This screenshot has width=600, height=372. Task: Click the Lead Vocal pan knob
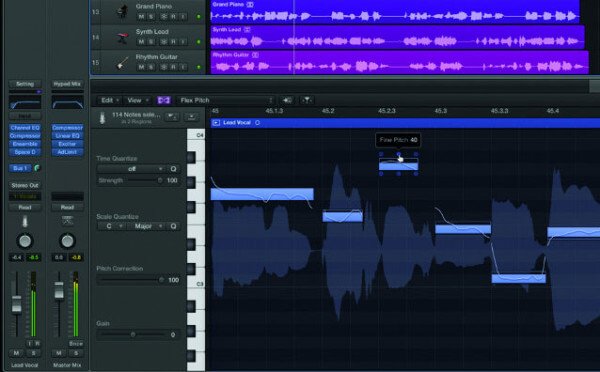25,241
